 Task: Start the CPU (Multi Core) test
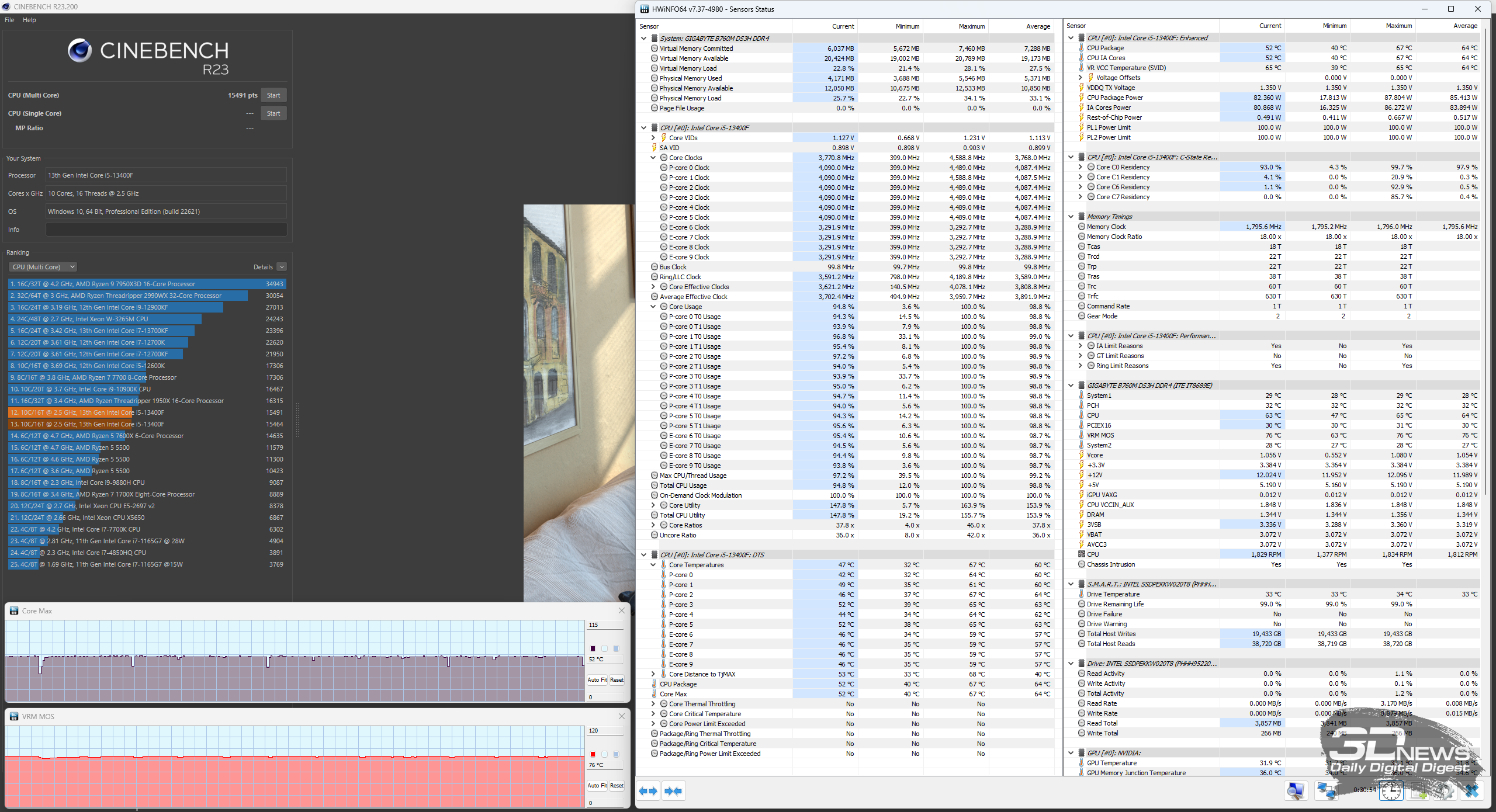coord(273,95)
